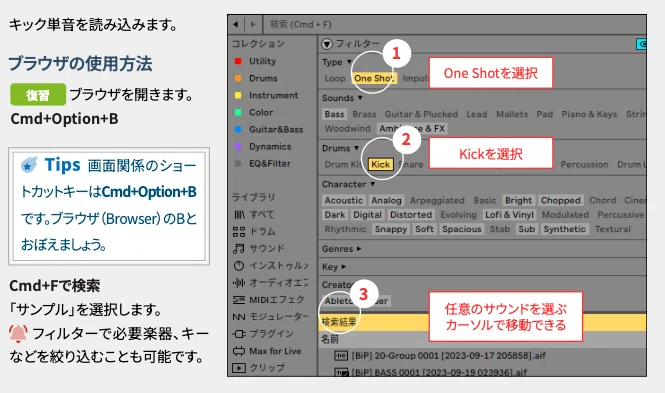Toggle the Loop type filter tag
Screen dimensions: 665x393
tap(335, 78)
